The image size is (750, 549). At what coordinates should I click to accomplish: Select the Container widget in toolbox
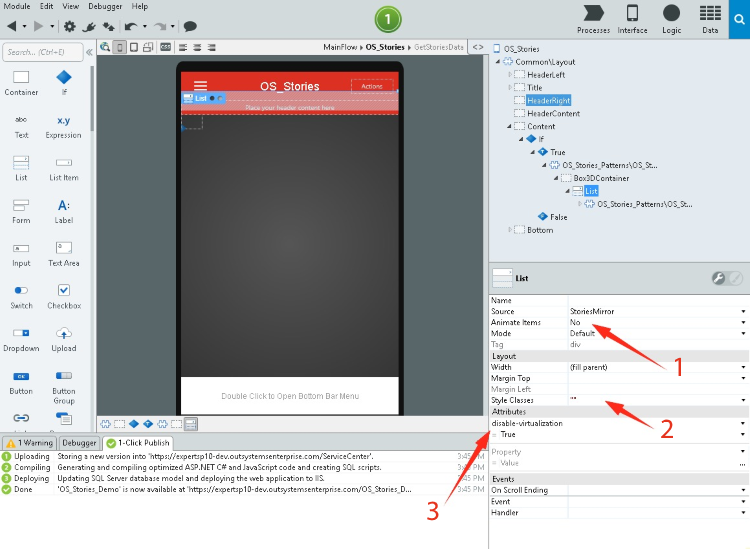[21, 82]
